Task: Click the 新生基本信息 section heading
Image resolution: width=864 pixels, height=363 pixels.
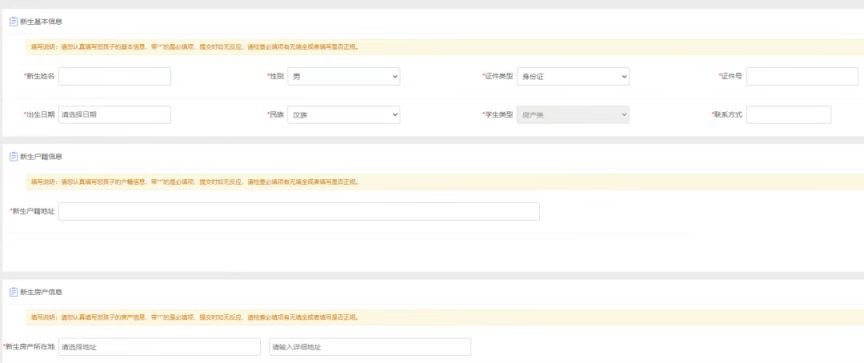Action: point(41,22)
